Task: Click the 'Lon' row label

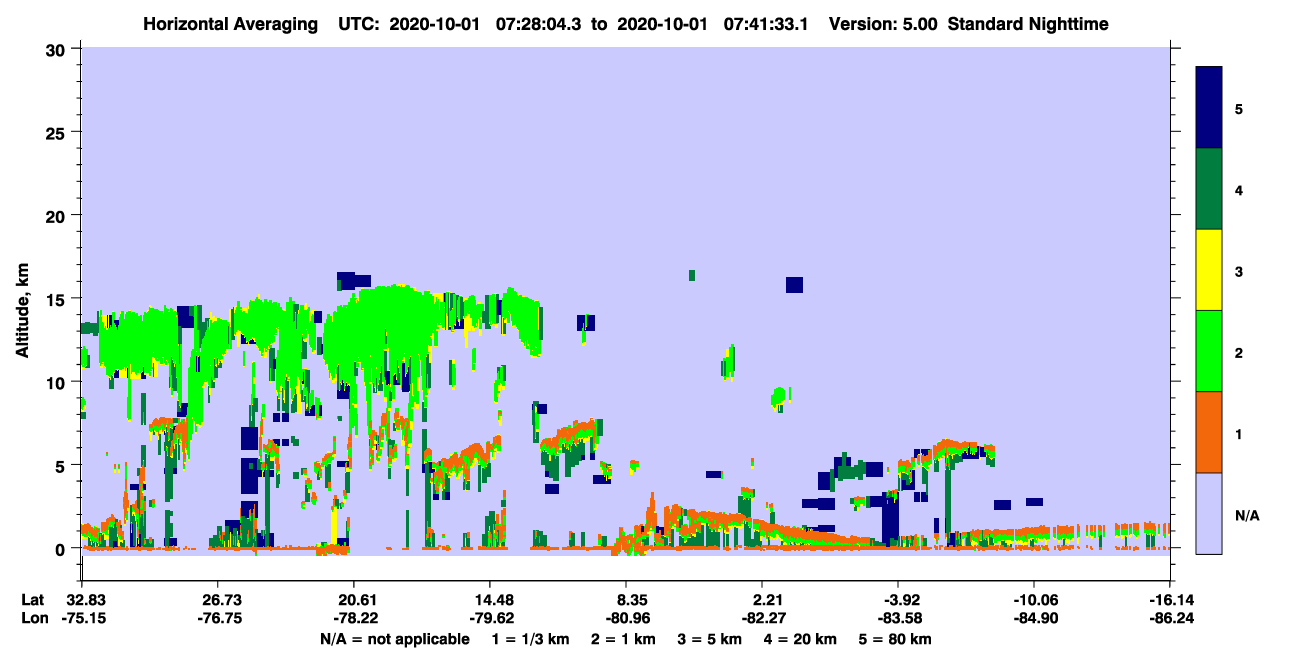Action: coord(33,618)
